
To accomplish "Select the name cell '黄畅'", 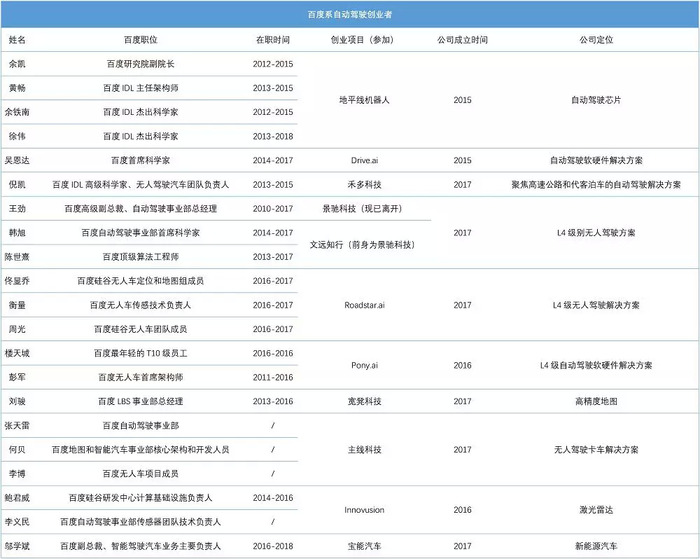I will click(x=17, y=88).
